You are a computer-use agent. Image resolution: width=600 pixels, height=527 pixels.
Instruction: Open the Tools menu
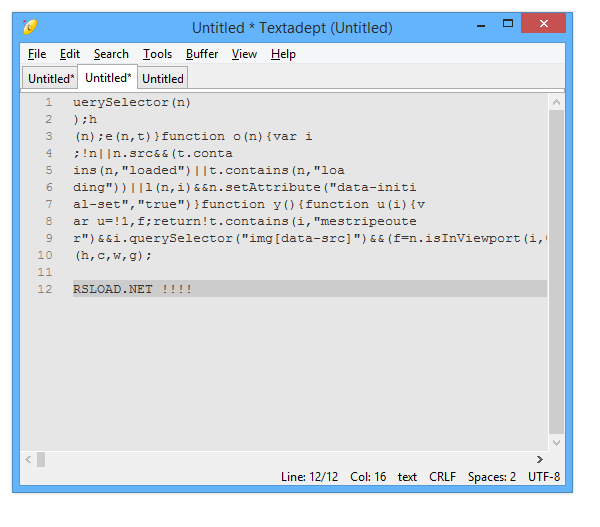(x=157, y=54)
